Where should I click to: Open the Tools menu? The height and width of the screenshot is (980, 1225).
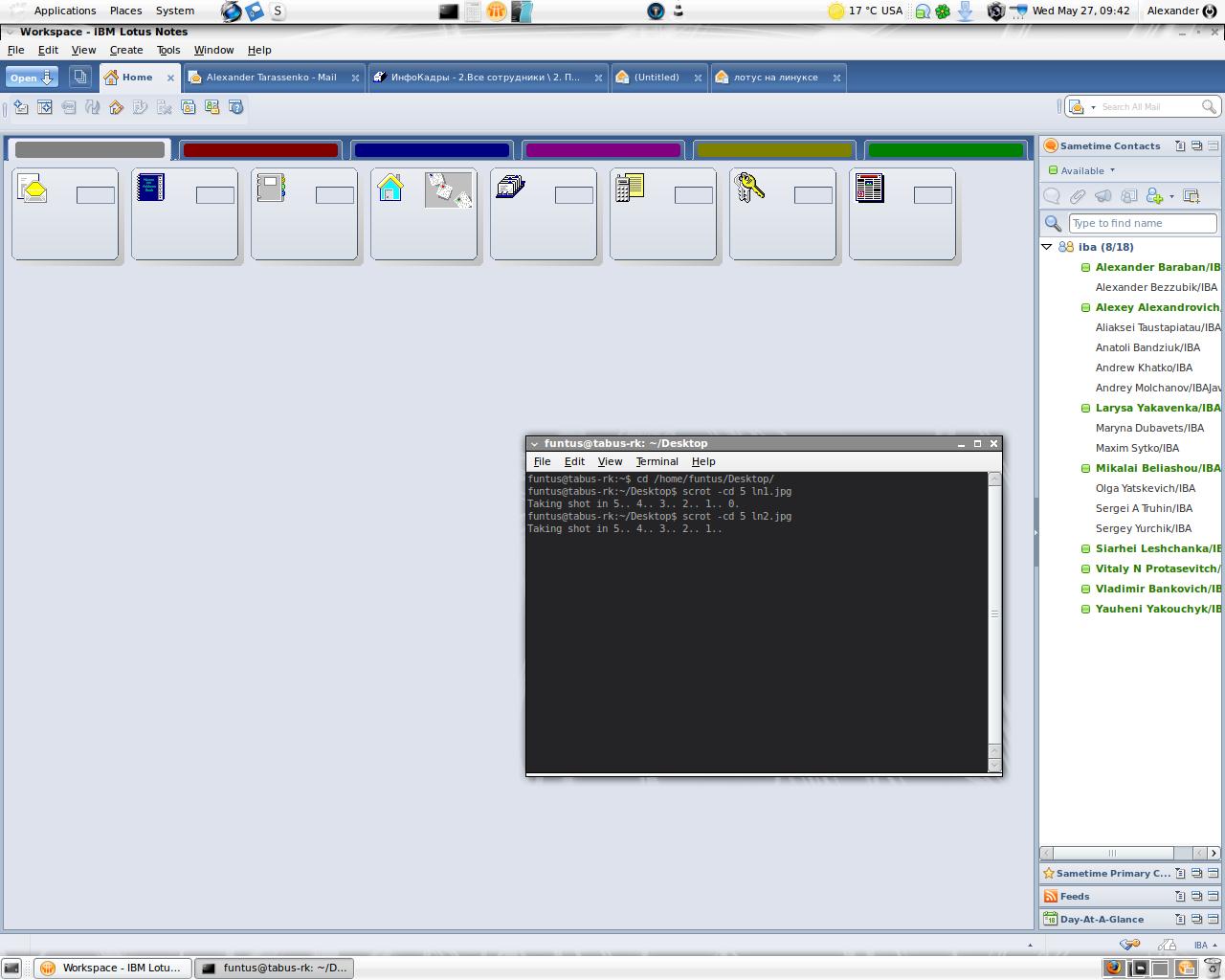pyautogui.click(x=168, y=50)
